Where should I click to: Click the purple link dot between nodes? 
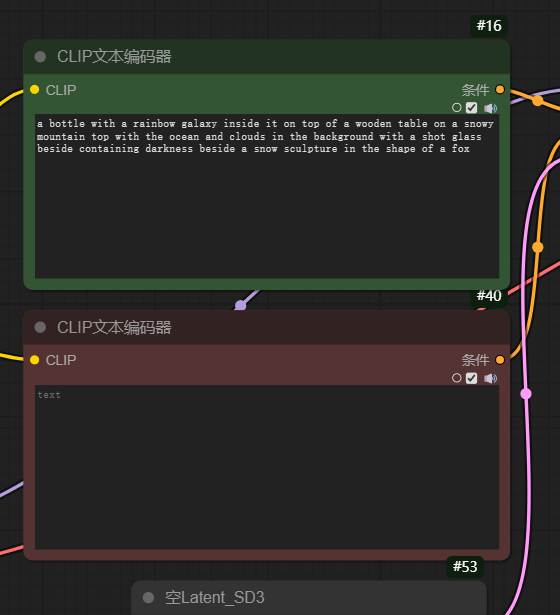(240, 305)
